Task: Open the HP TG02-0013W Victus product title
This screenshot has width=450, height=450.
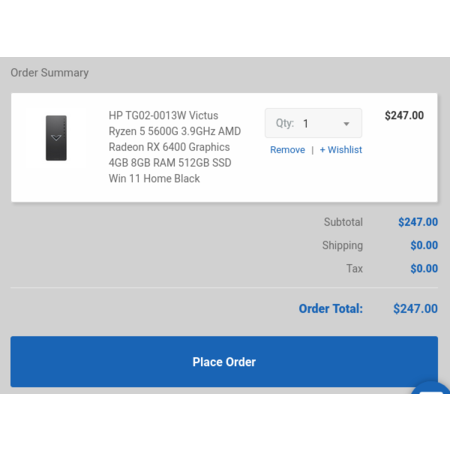Action: 175,147
